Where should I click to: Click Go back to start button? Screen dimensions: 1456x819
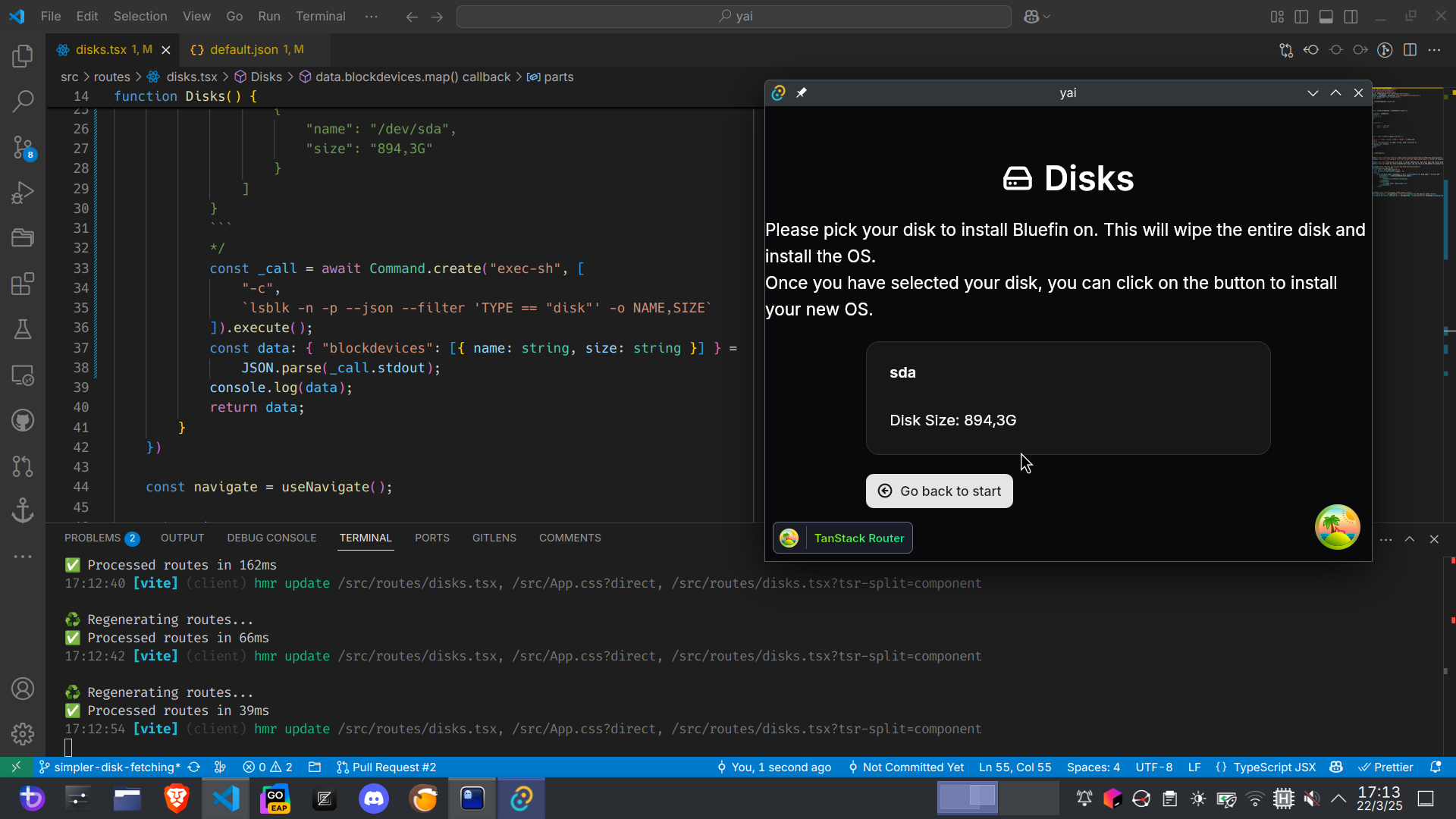pos(939,491)
